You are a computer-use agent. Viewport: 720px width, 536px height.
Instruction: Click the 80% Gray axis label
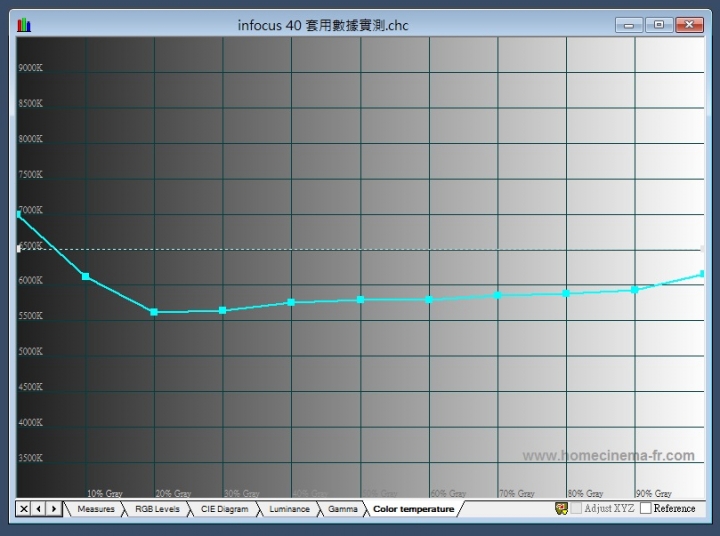tap(585, 493)
